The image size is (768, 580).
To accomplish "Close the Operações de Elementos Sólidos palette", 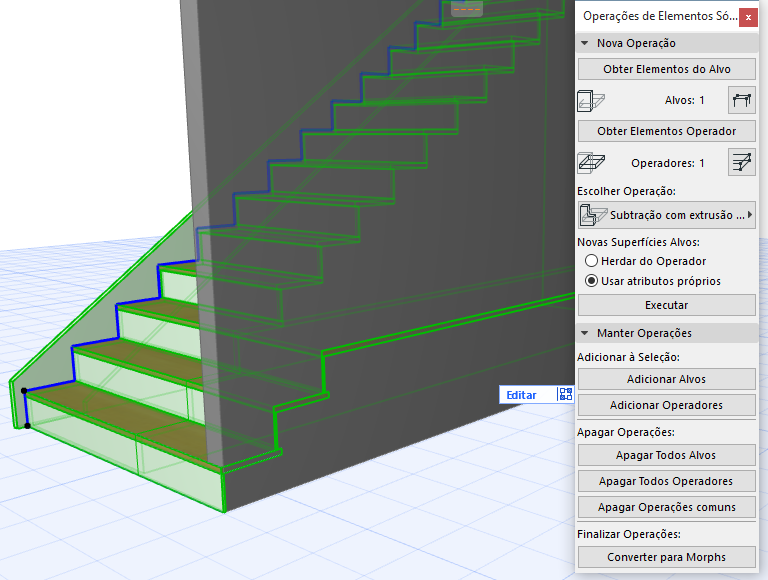I will tap(748, 18).
